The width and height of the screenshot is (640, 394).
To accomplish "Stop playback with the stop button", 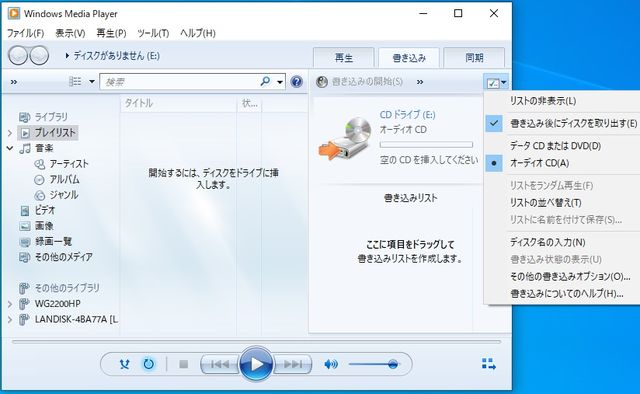I will click(184, 364).
